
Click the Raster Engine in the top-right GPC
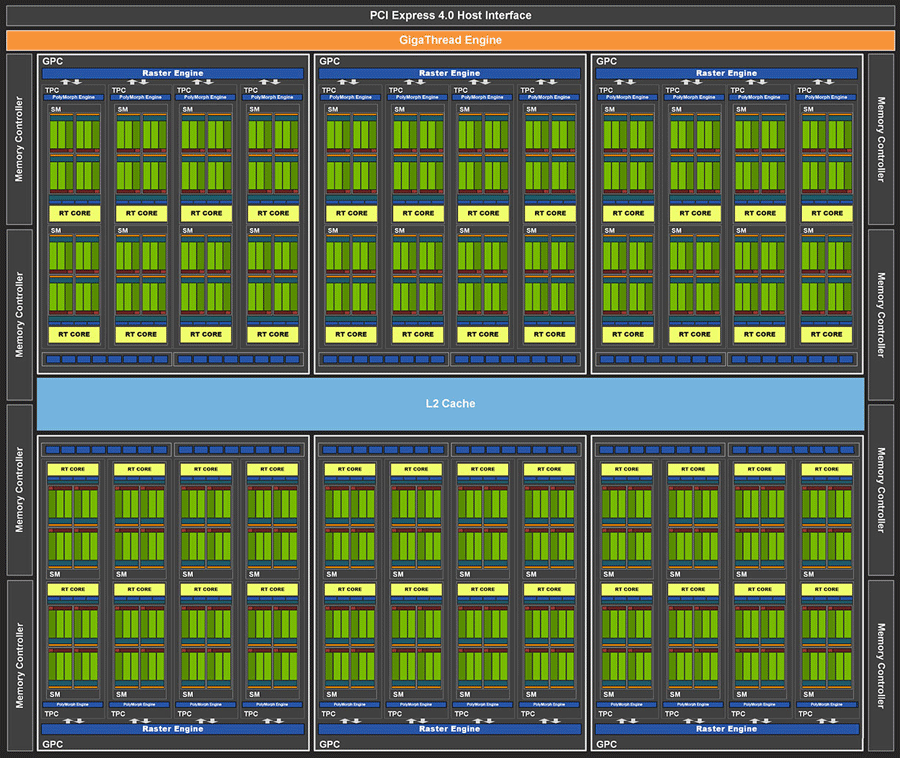[x=727, y=73]
